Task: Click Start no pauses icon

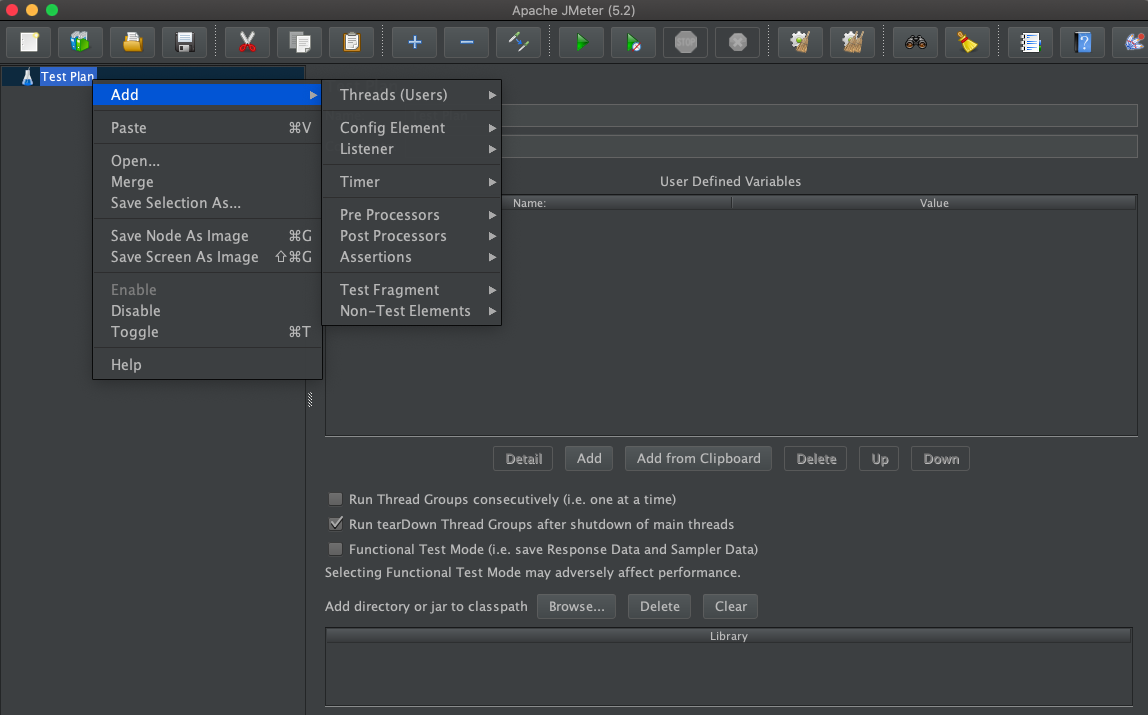Action: point(633,42)
